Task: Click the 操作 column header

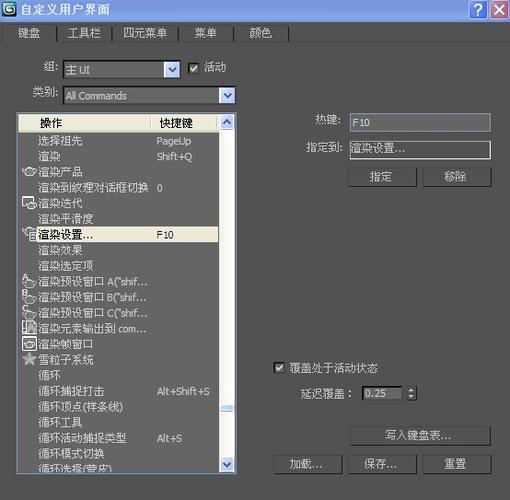Action: [84, 123]
